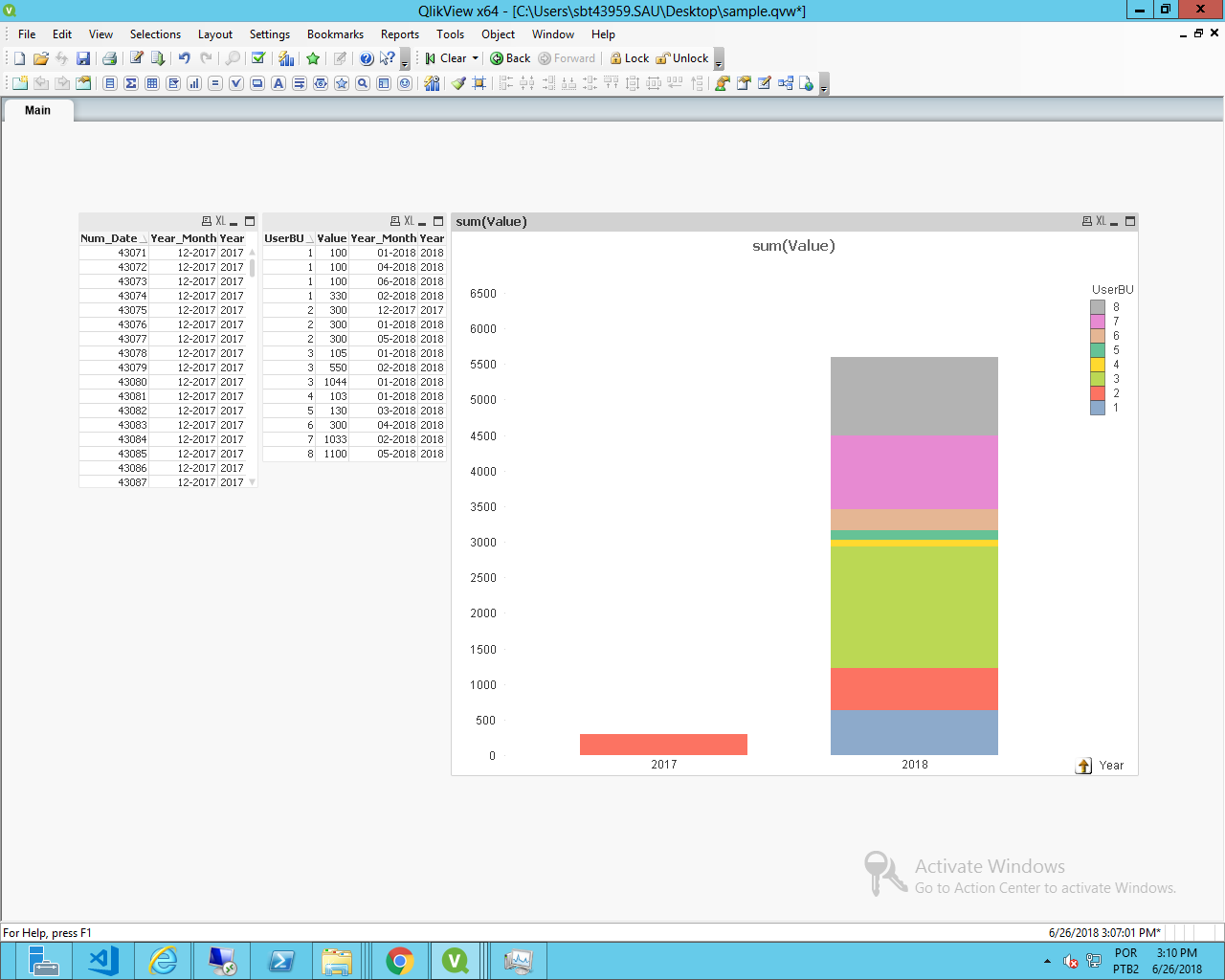This screenshot has height=980, width=1225.
Task: Create a Table Box object
Action: click(x=152, y=83)
